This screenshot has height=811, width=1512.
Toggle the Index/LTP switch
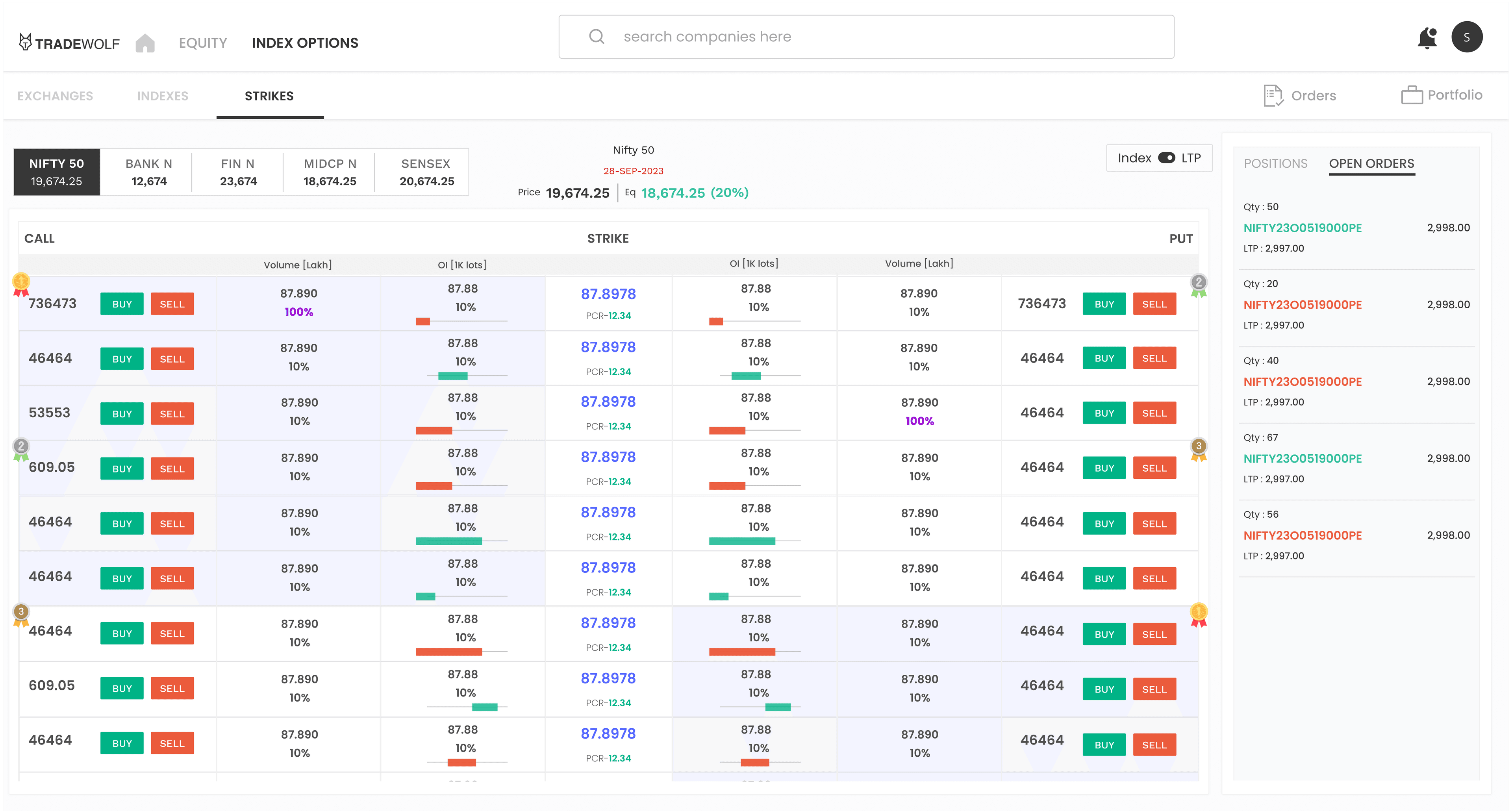(x=1166, y=158)
